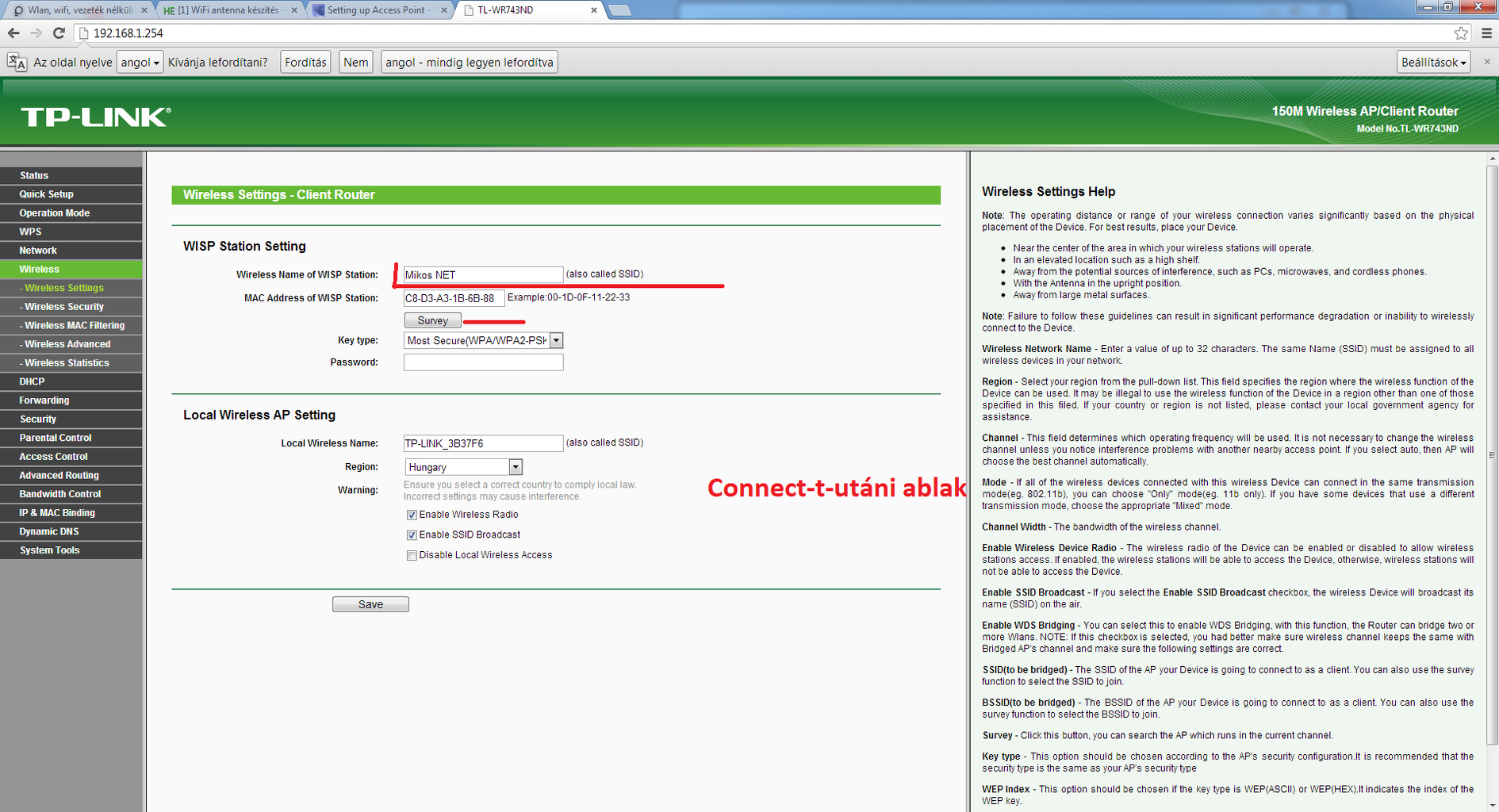Toggle Enable SSID Broadcast checkbox
Viewport: 1499px width, 812px height.
(412, 535)
